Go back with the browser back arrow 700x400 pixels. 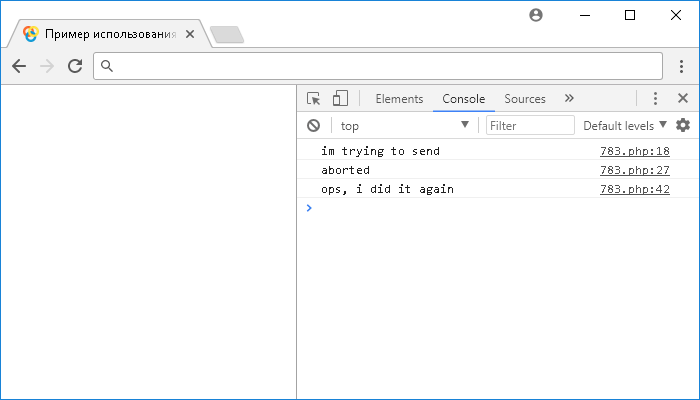19,66
